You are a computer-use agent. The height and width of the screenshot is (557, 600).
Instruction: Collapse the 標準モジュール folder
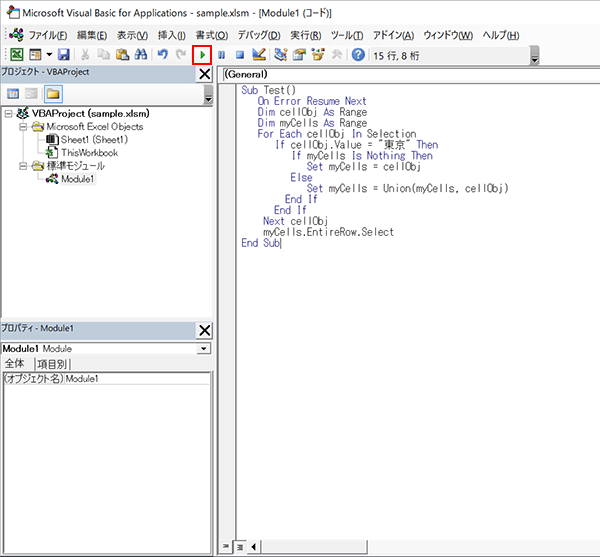[x=23, y=166]
